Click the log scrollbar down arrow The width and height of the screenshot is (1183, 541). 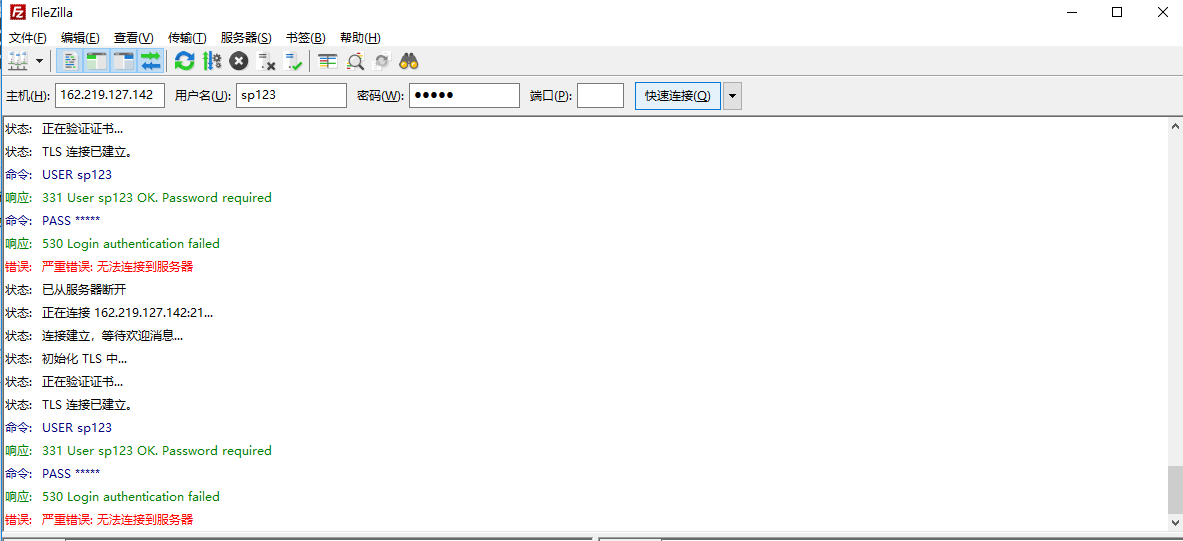pyautogui.click(x=1175, y=523)
